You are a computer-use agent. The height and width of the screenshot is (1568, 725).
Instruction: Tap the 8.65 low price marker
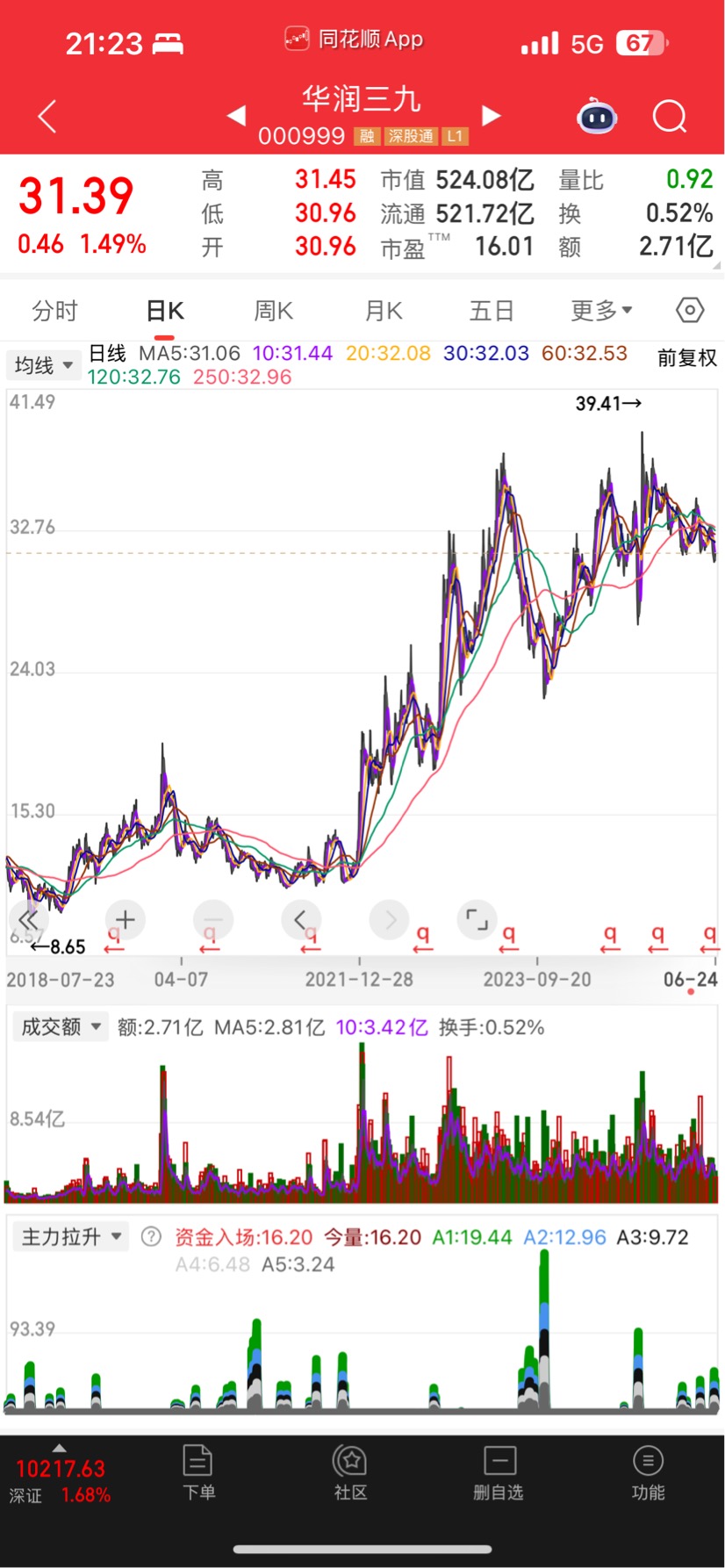click(x=58, y=946)
